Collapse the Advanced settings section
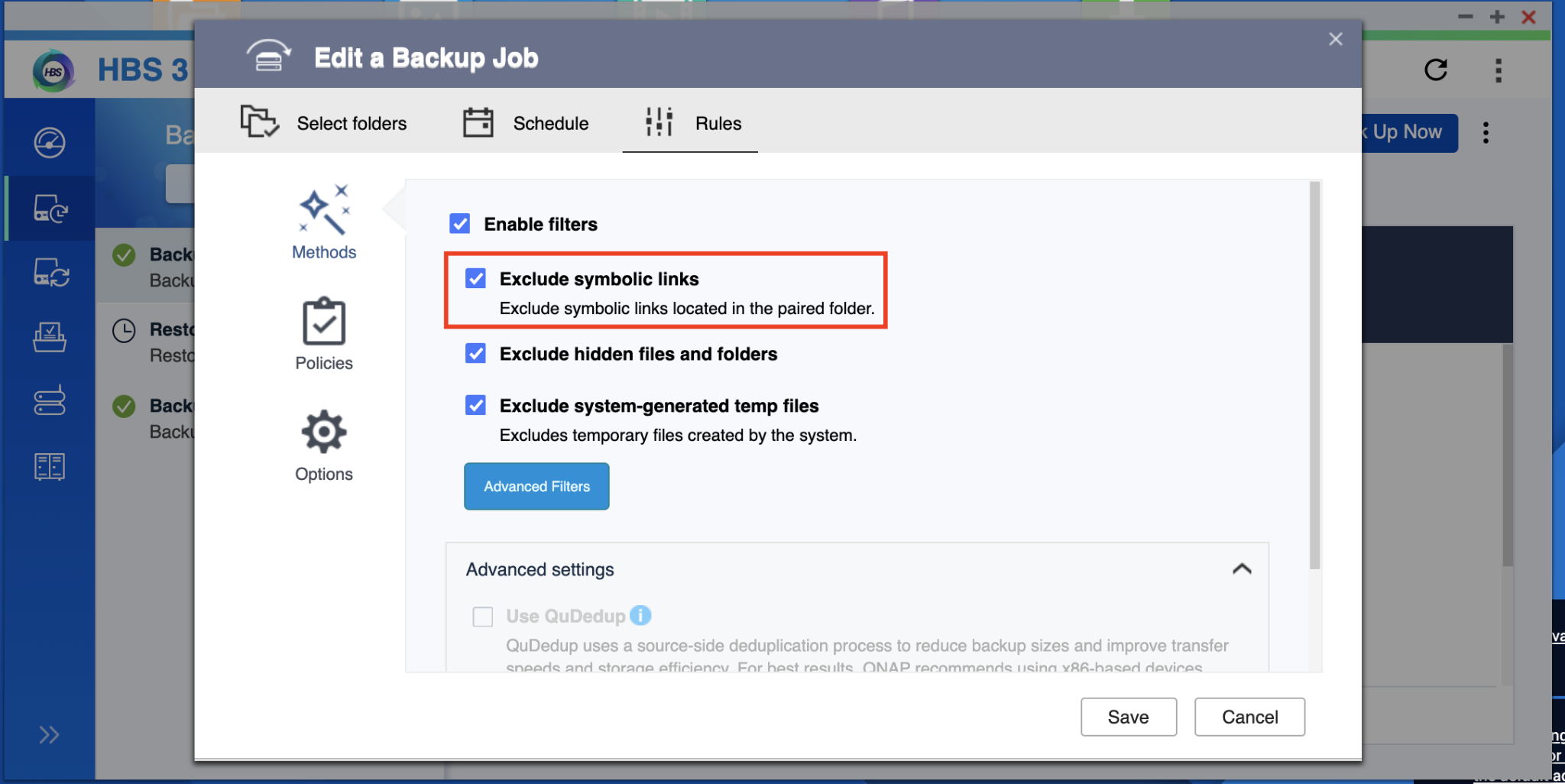The image size is (1565, 784). (1242, 569)
